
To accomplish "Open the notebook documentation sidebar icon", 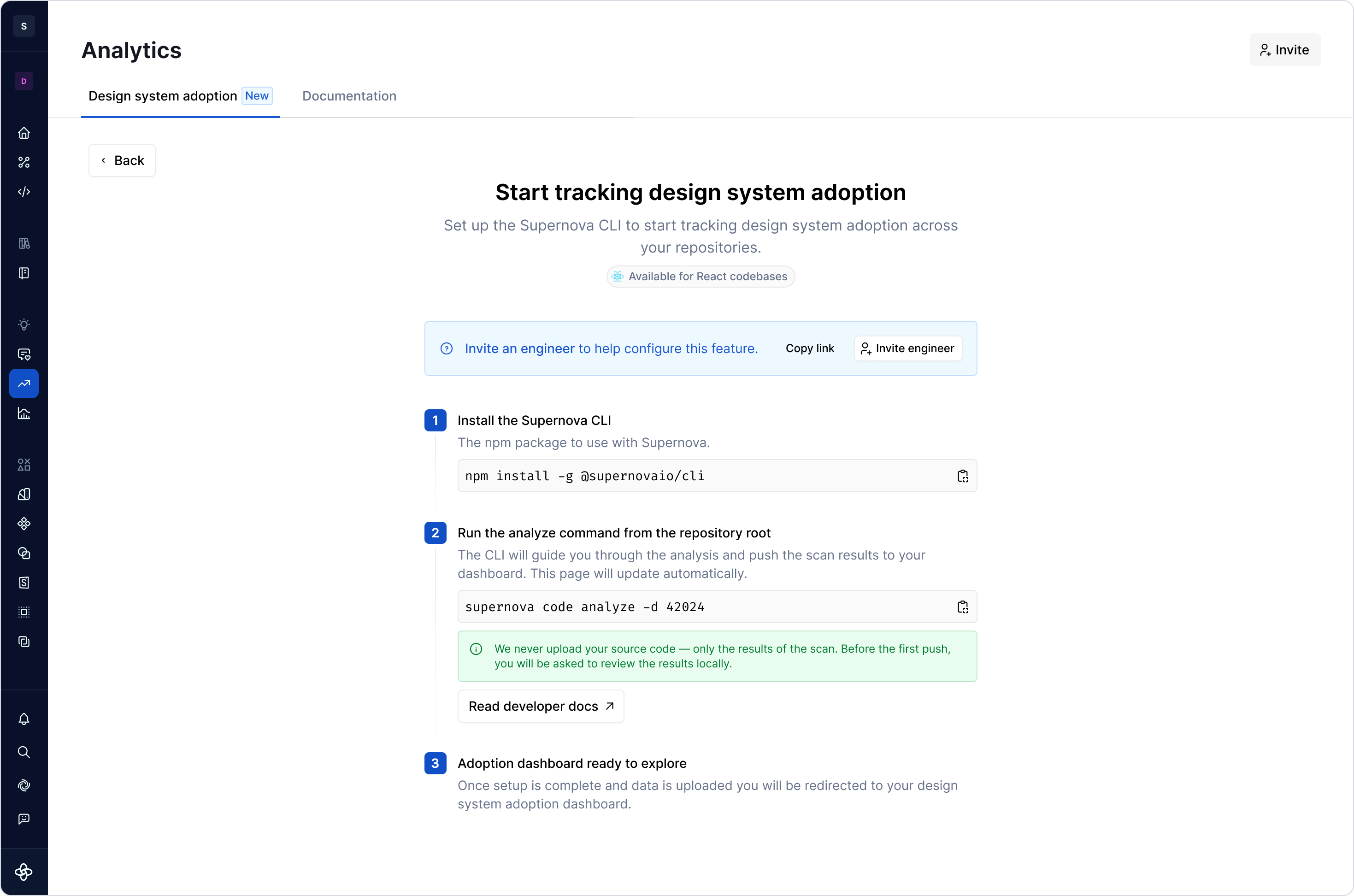I will (x=24, y=273).
